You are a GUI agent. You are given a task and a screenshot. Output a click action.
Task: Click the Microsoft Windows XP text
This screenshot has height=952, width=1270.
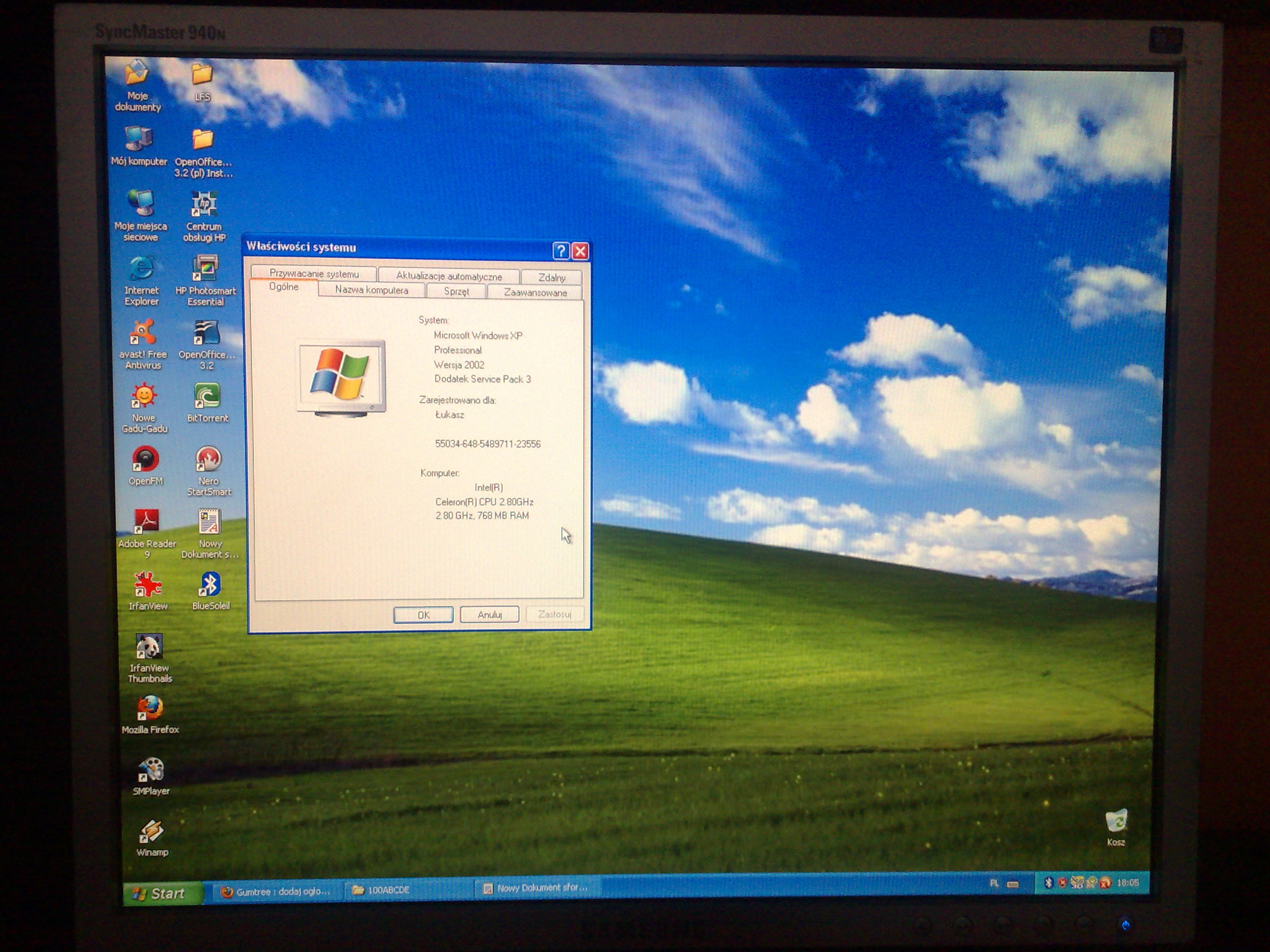point(478,335)
